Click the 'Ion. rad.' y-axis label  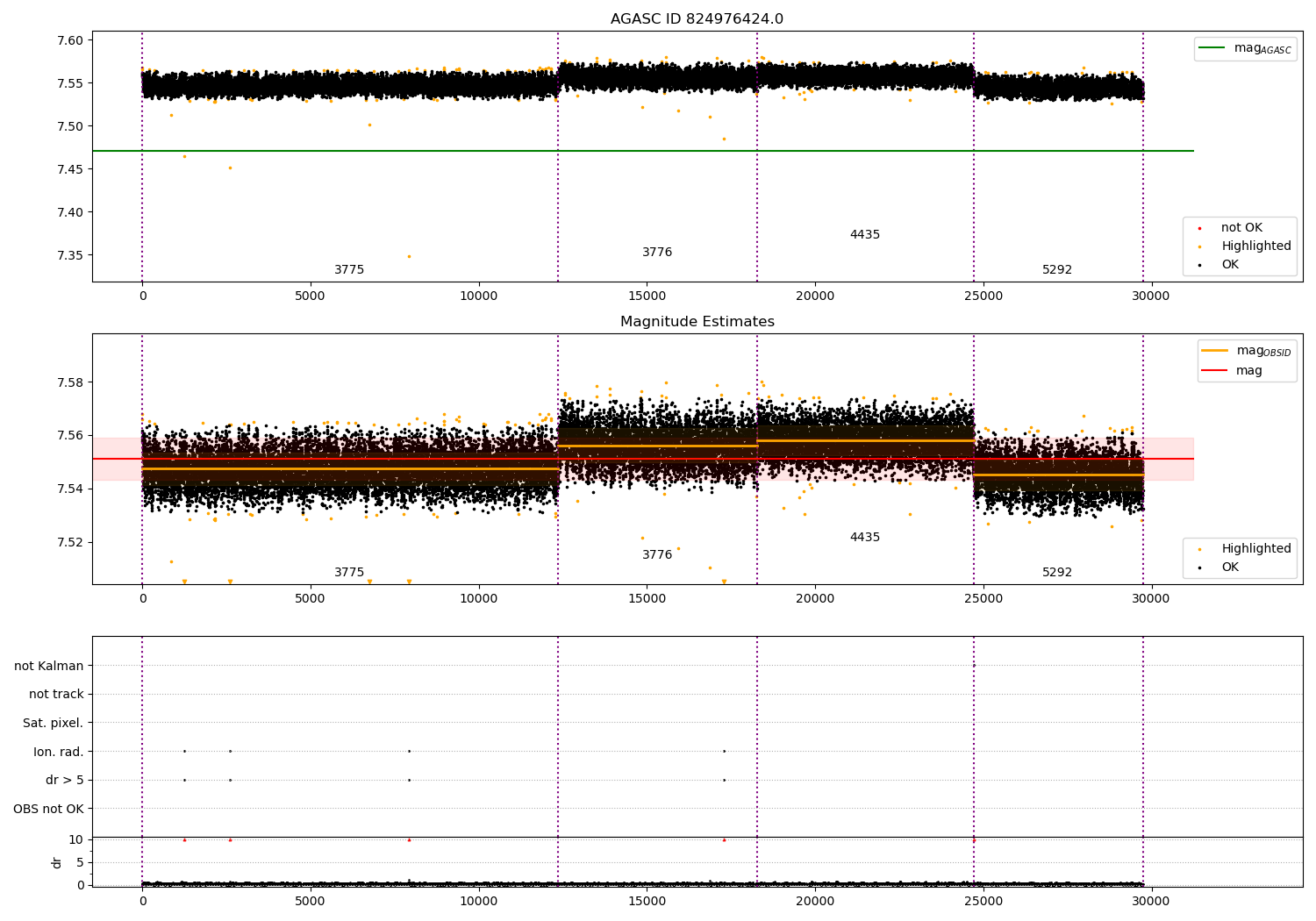[x=59, y=753]
